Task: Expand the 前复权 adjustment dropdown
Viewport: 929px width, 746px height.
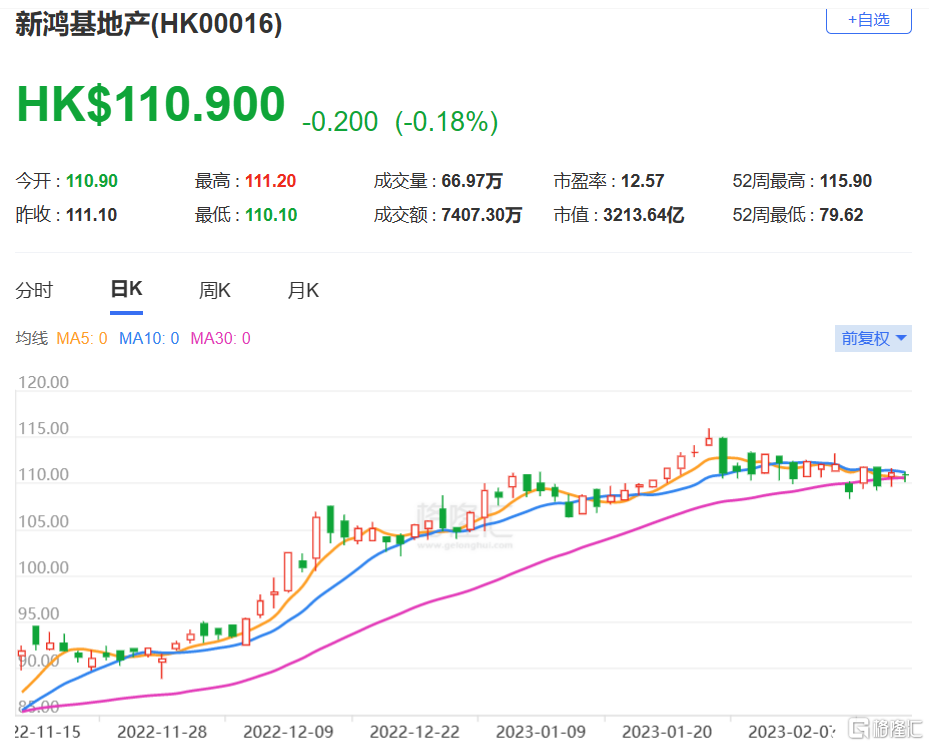Action: pyautogui.click(x=873, y=338)
